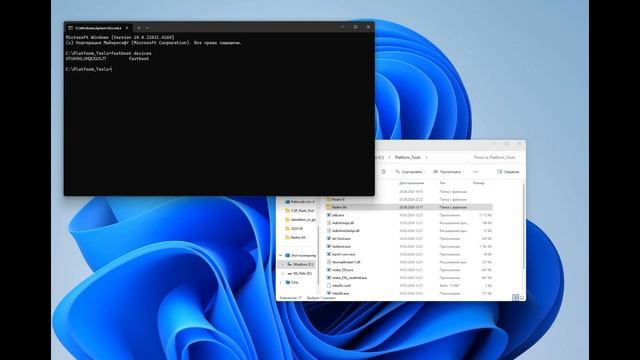Maximize the terminal window
The height and width of the screenshot is (360, 640).
click(356, 27)
